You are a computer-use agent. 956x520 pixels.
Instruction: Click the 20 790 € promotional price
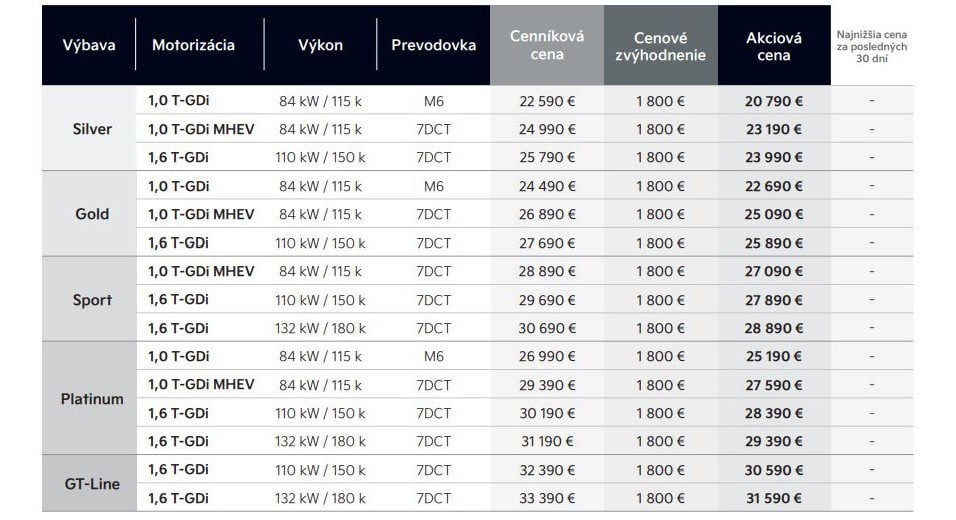pyautogui.click(x=774, y=101)
